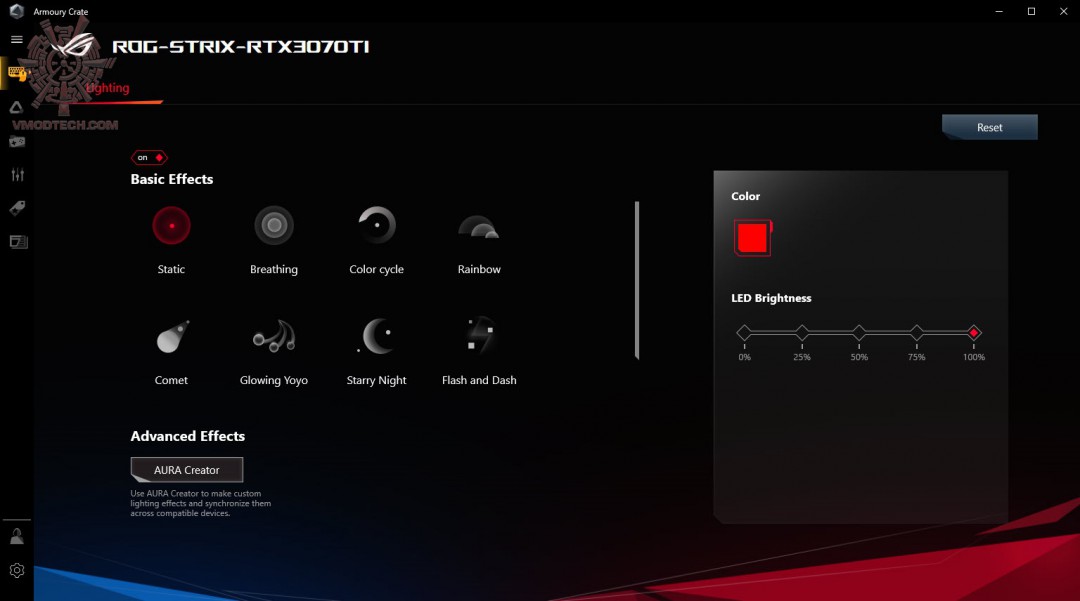Viewport: 1080px width, 601px height.
Task: Pick the Comet lighting effect
Action: [171, 337]
